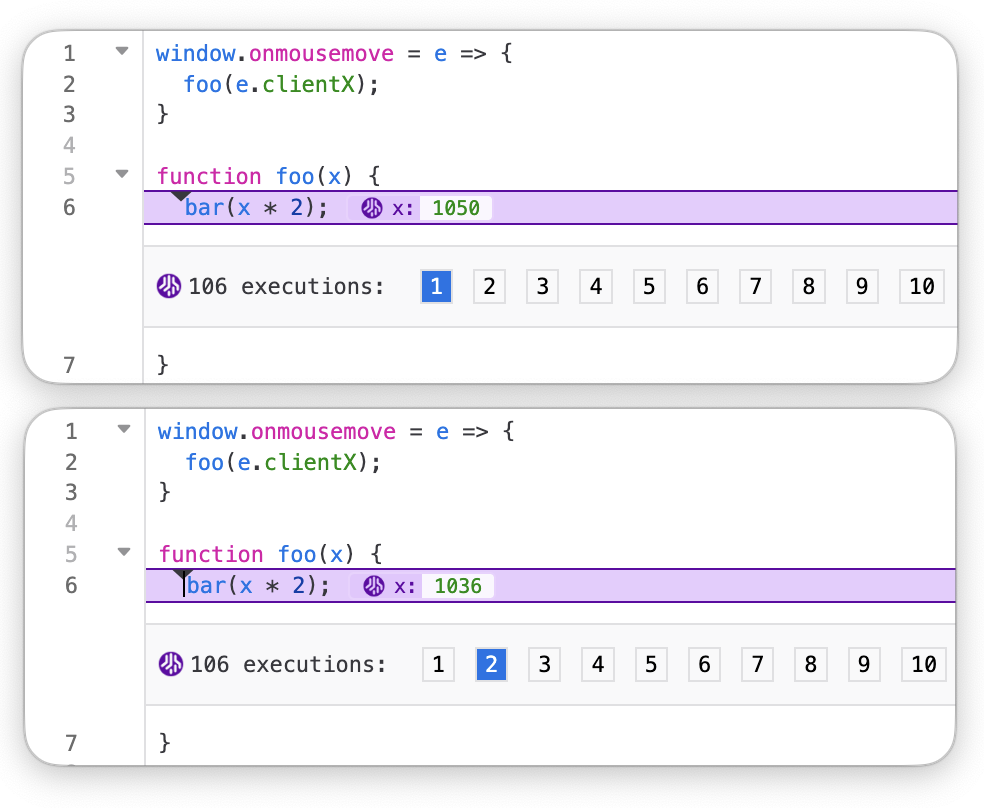984x808 pixels.
Task: Fold function foo in the bottom panel
Action: tap(123, 552)
